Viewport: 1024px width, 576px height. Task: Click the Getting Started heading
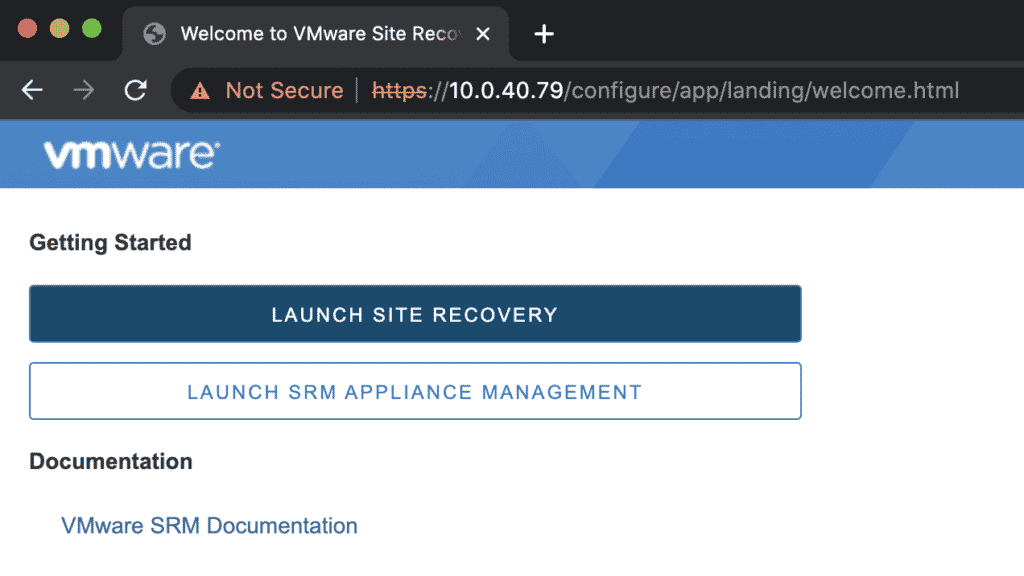110,242
